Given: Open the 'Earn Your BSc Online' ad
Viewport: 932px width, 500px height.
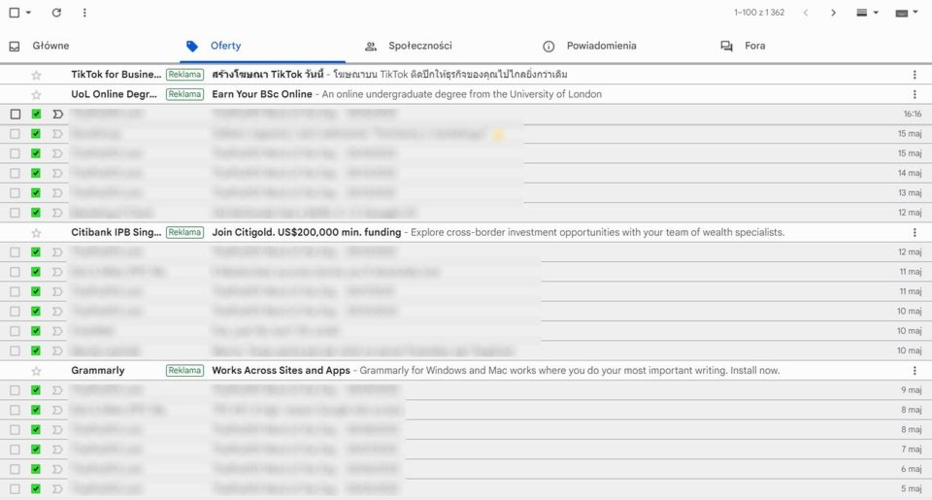Looking at the screenshot, I should tap(262, 95).
